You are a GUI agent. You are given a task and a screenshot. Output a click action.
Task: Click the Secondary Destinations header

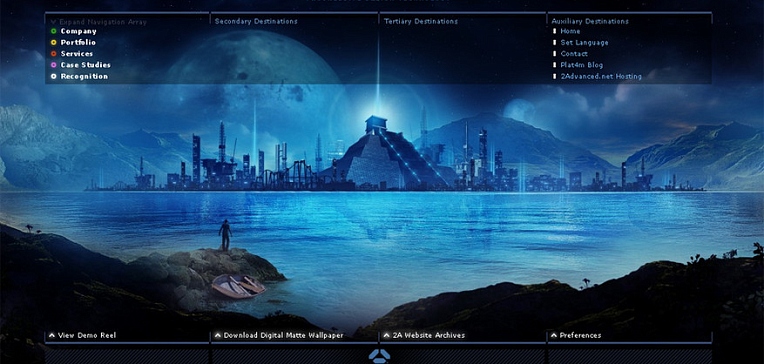click(x=256, y=21)
